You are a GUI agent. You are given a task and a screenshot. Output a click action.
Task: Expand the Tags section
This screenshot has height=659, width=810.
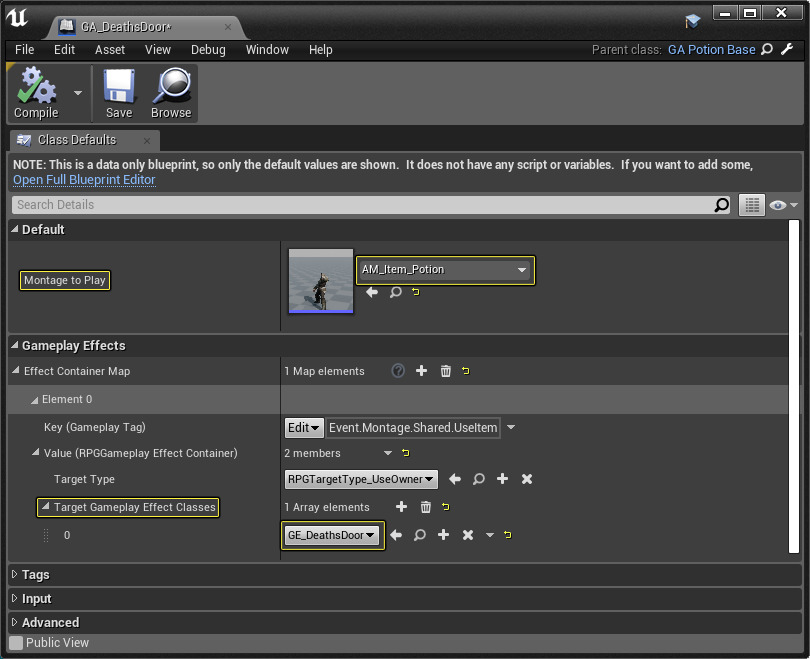36,575
